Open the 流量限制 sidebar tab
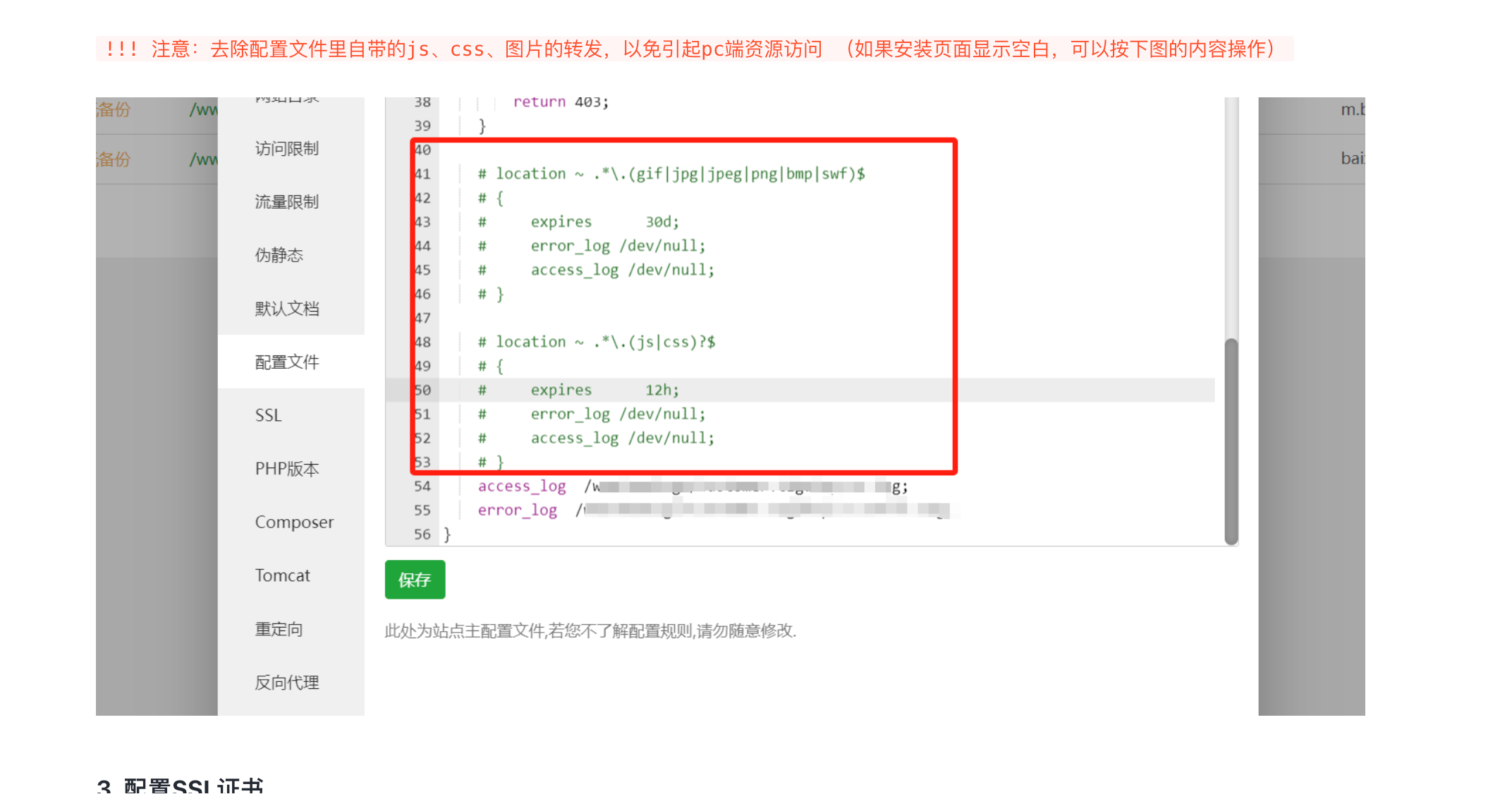1512x794 pixels. (x=286, y=202)
